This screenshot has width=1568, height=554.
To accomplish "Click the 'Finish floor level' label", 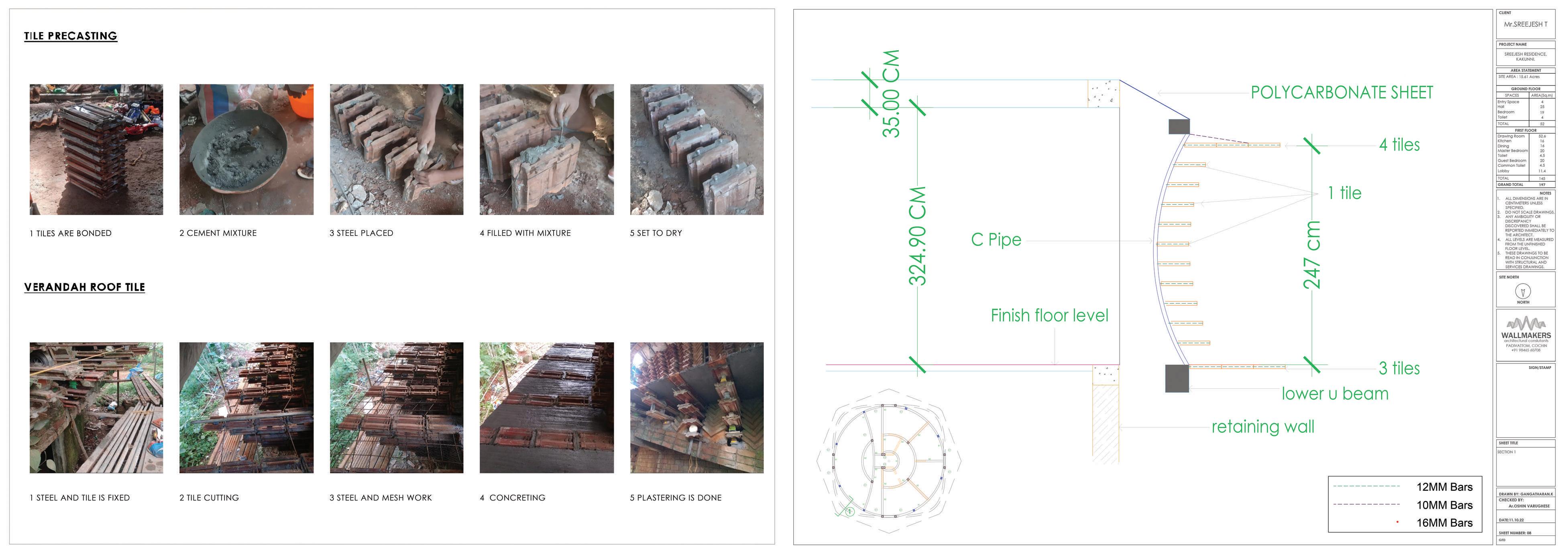I will 1049,315.
